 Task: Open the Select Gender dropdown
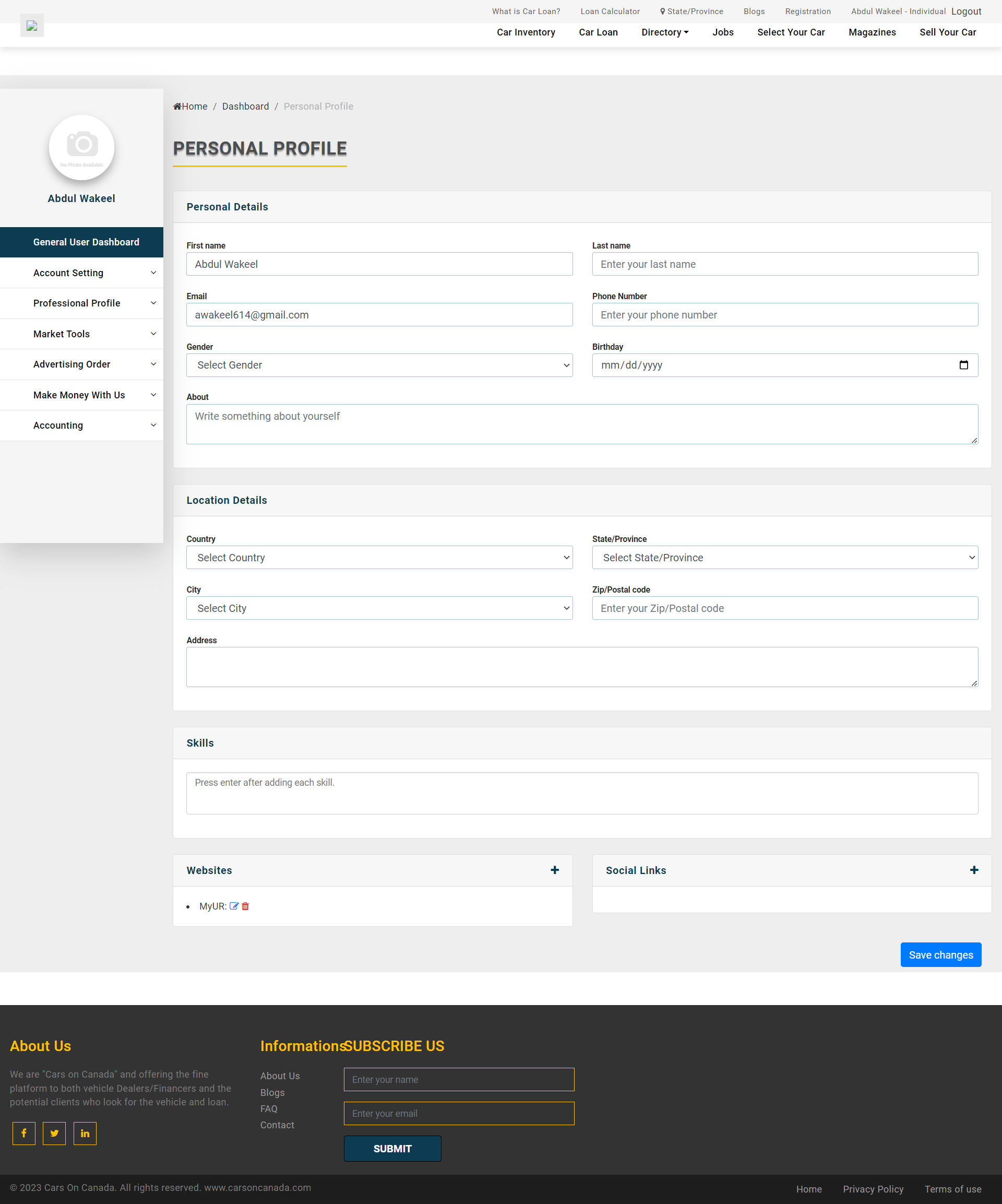(x=379, y=365)
